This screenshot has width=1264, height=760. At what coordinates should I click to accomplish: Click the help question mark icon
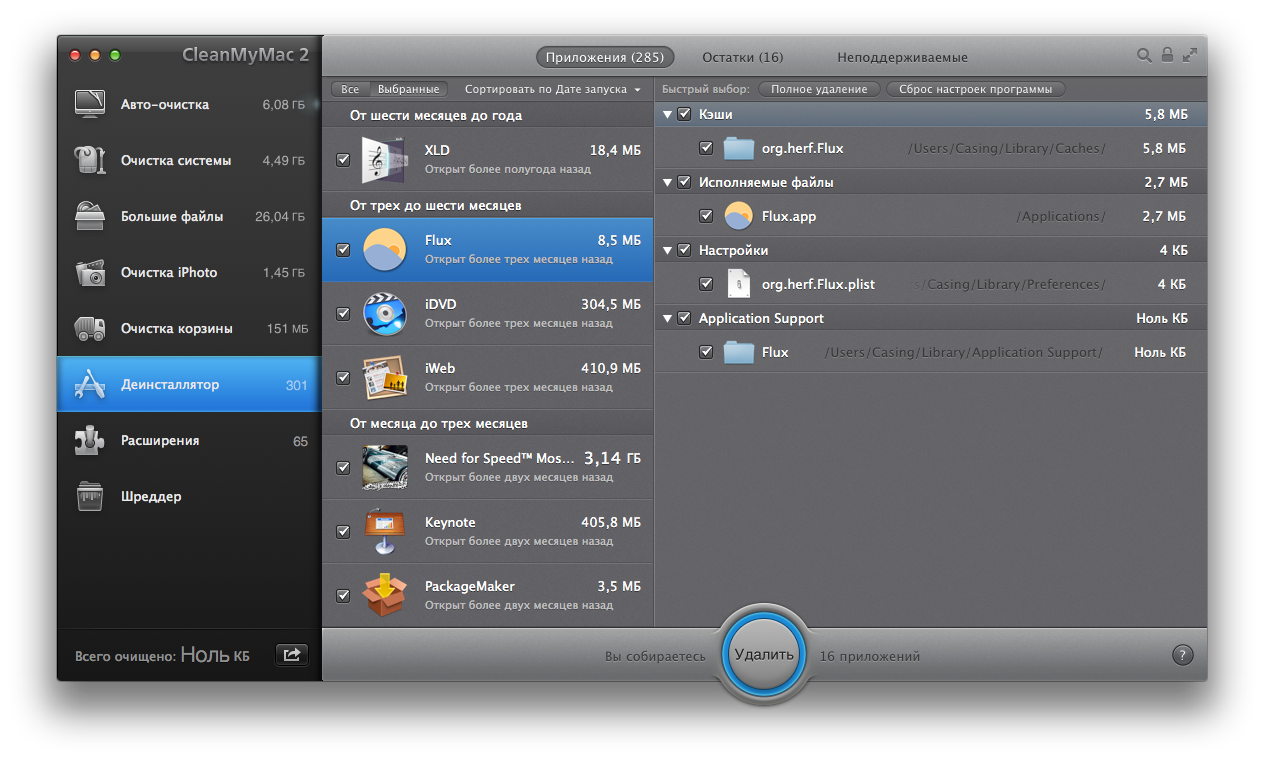coord(1182,656)
